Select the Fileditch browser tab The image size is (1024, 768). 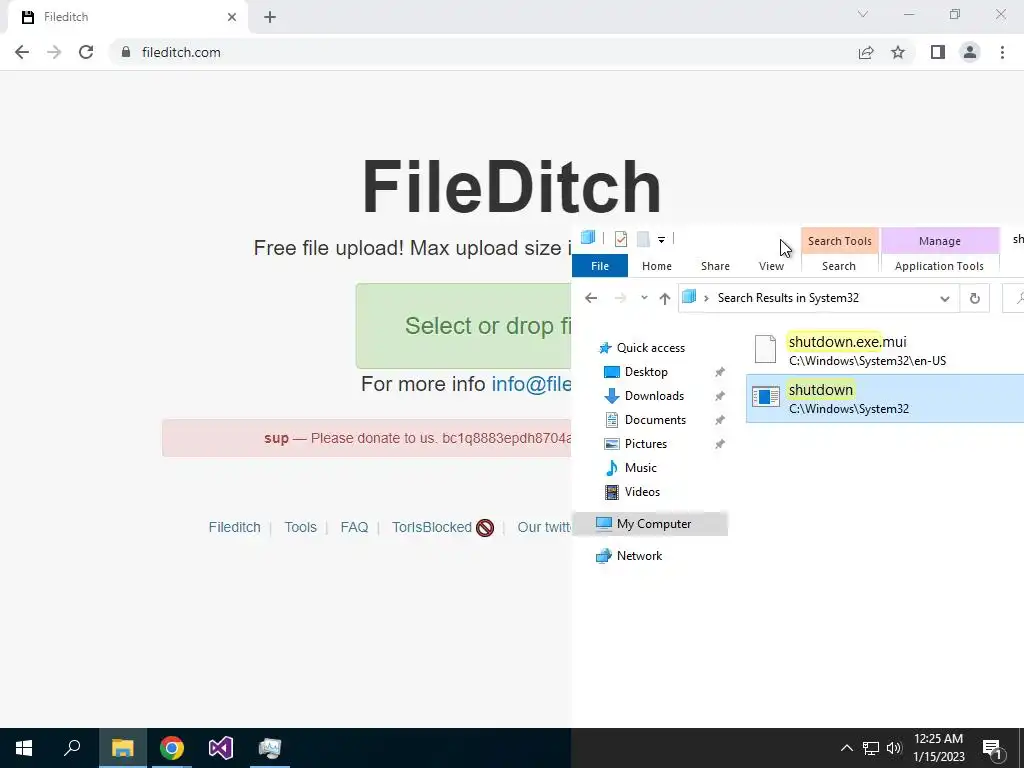[127, 17]
